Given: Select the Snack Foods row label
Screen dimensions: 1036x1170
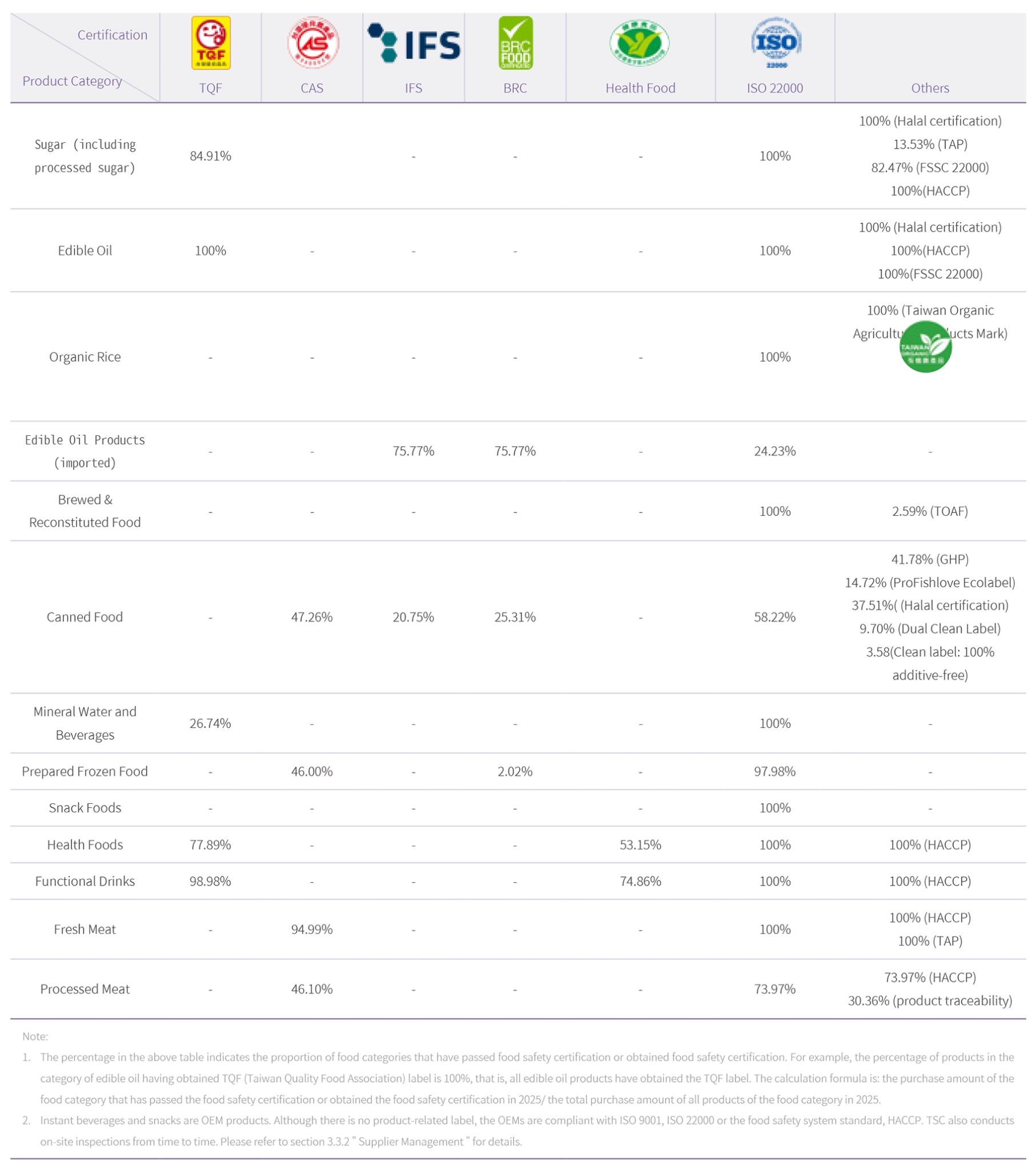Looking at the screenshot, I should click(85, 808).
